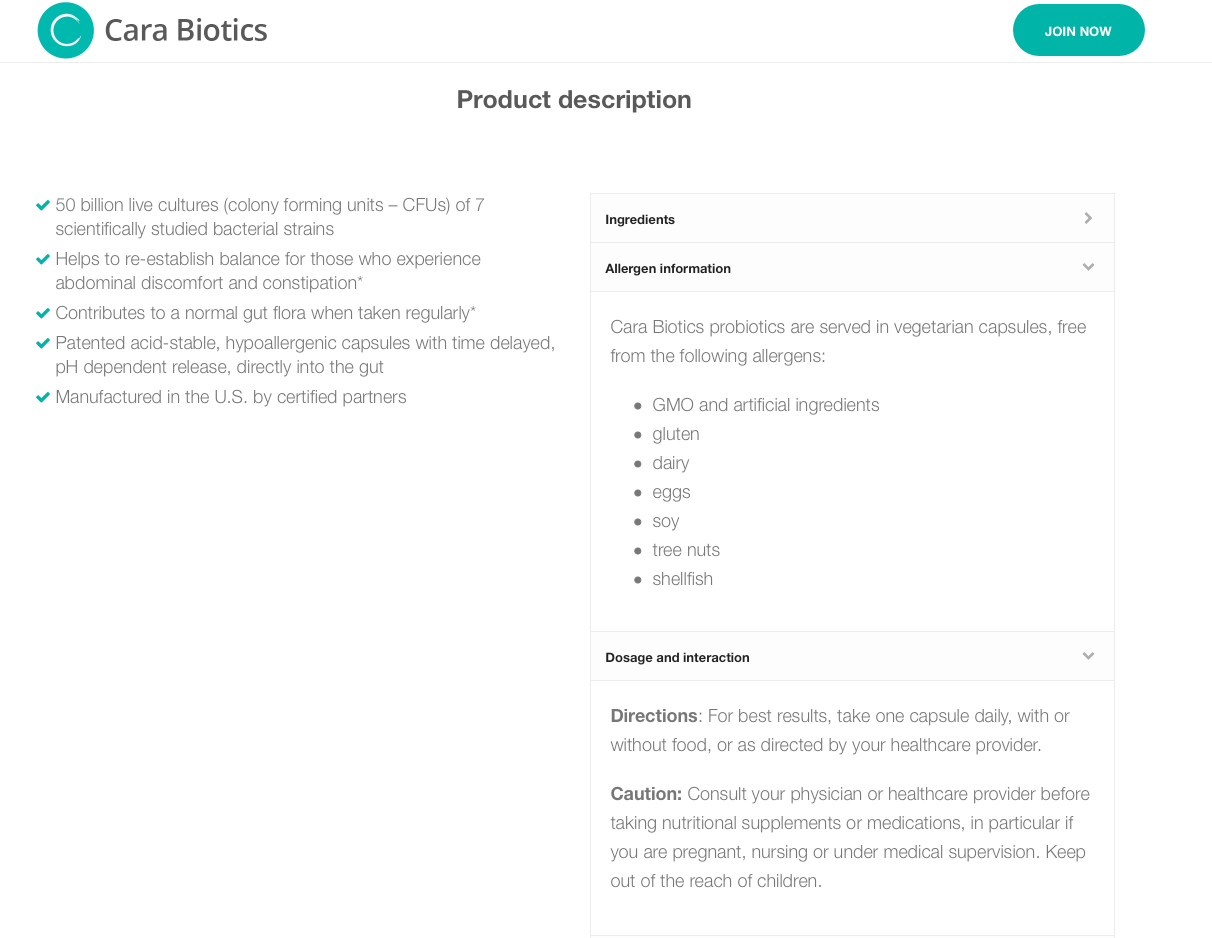
Task: Expand the Ingredients chevron arrow
Action: click(1088, 218)
